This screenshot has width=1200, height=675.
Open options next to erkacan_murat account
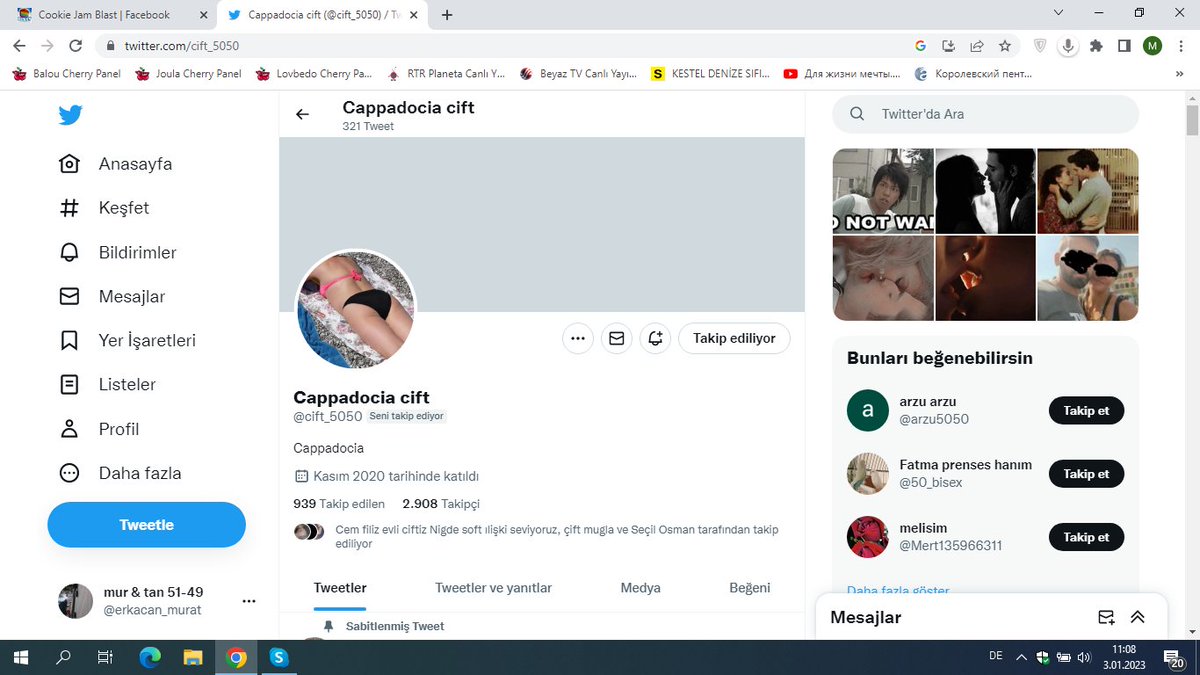248,600
